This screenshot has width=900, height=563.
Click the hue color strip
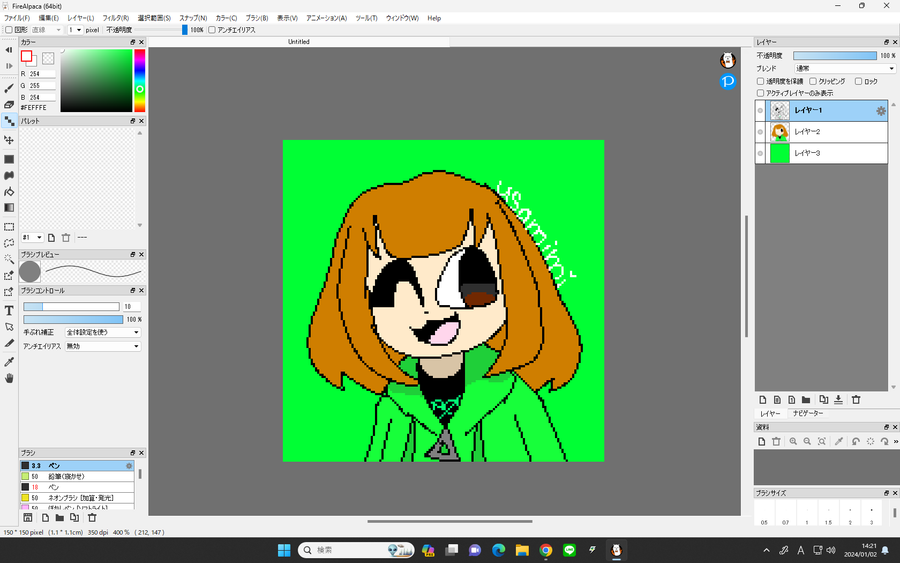pos(139,80)
